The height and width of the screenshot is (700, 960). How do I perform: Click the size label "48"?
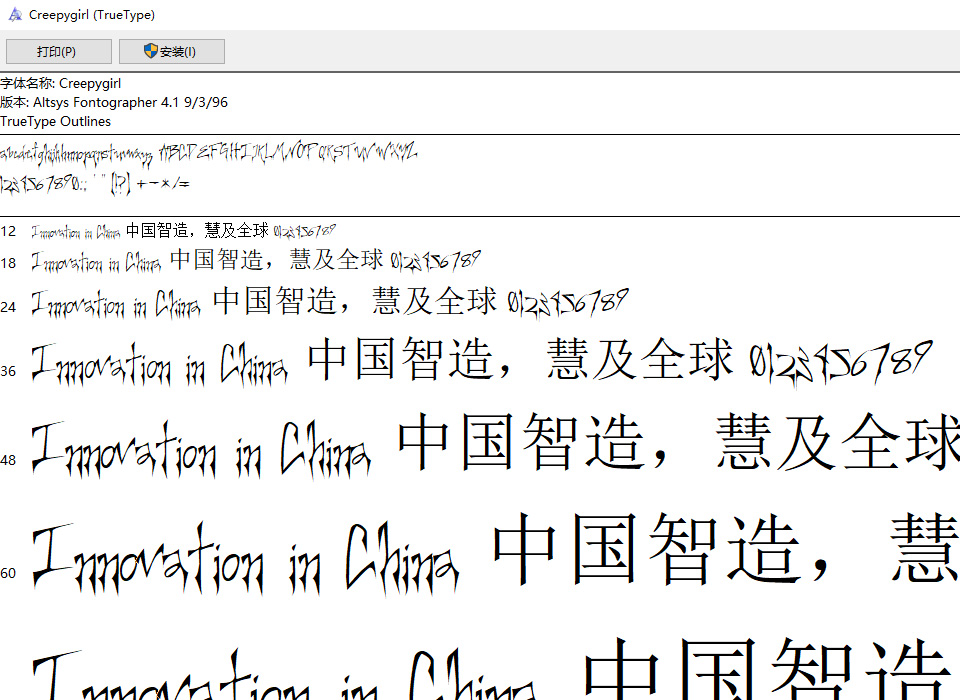8,460
